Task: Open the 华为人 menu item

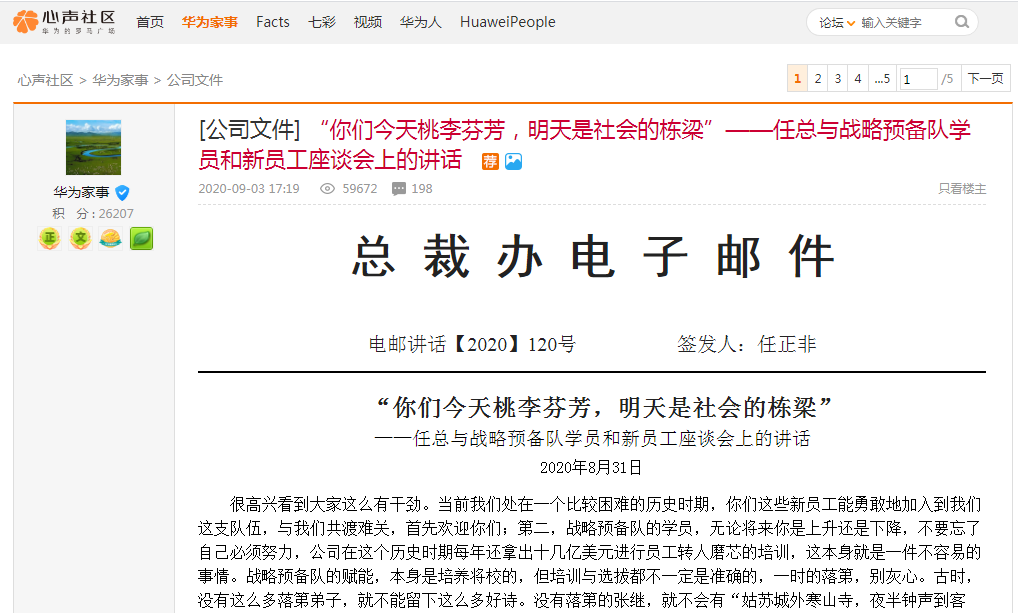Action: pos(421,22)
